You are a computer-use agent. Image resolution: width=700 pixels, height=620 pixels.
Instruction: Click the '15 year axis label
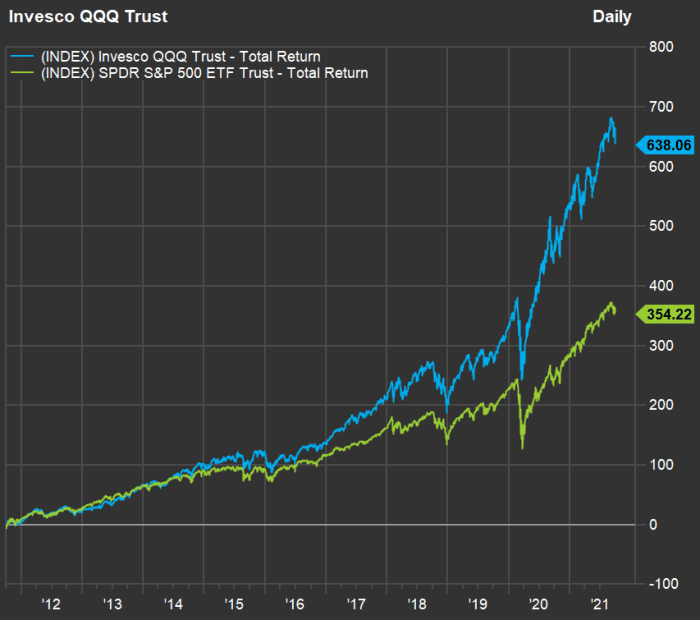point(233,604)
